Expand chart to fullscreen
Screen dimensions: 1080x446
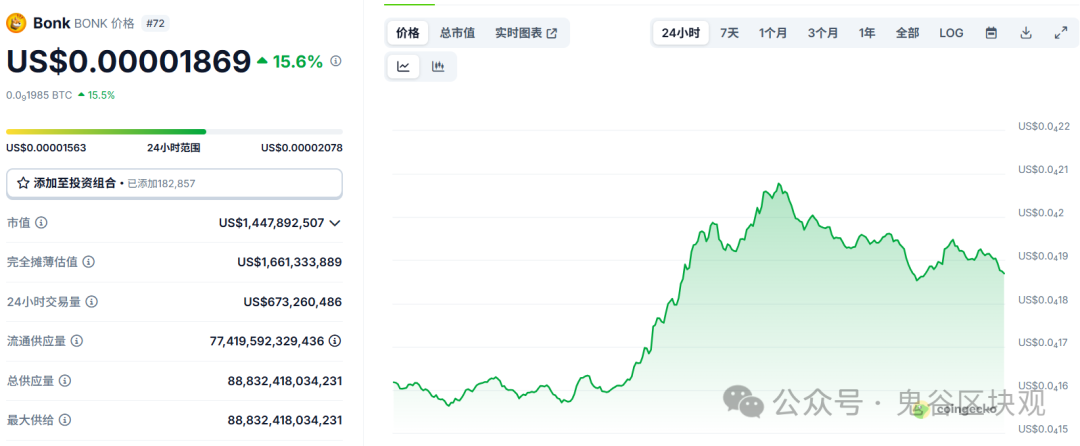point(1061,33)
